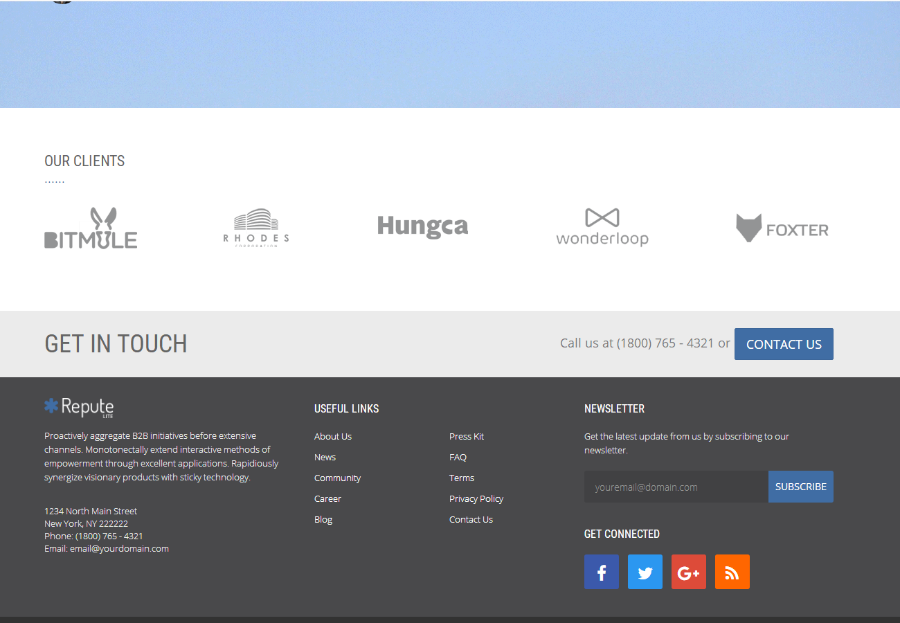
Task: Open the Hungca client logo
Action: (422, 227)
